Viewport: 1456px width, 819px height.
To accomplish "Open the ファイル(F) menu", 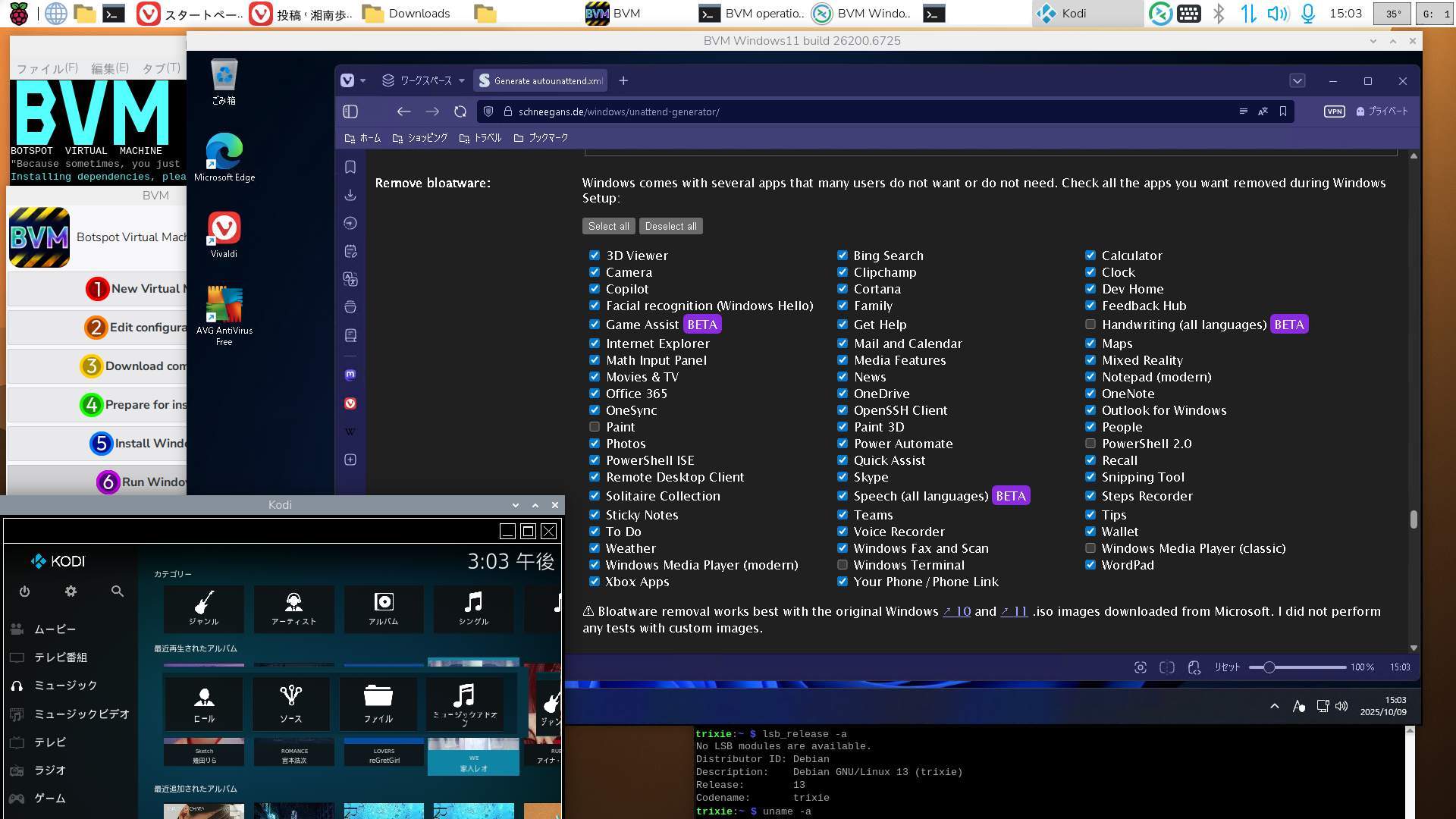I will (47, 68).
